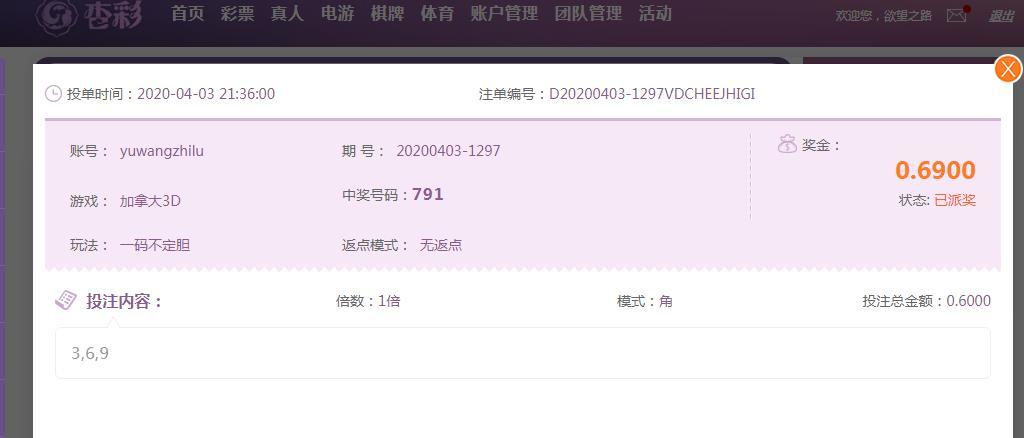Viewport: 1024px width, 438px height.
Task: Click the site logo icon
Action: [57, 14]
